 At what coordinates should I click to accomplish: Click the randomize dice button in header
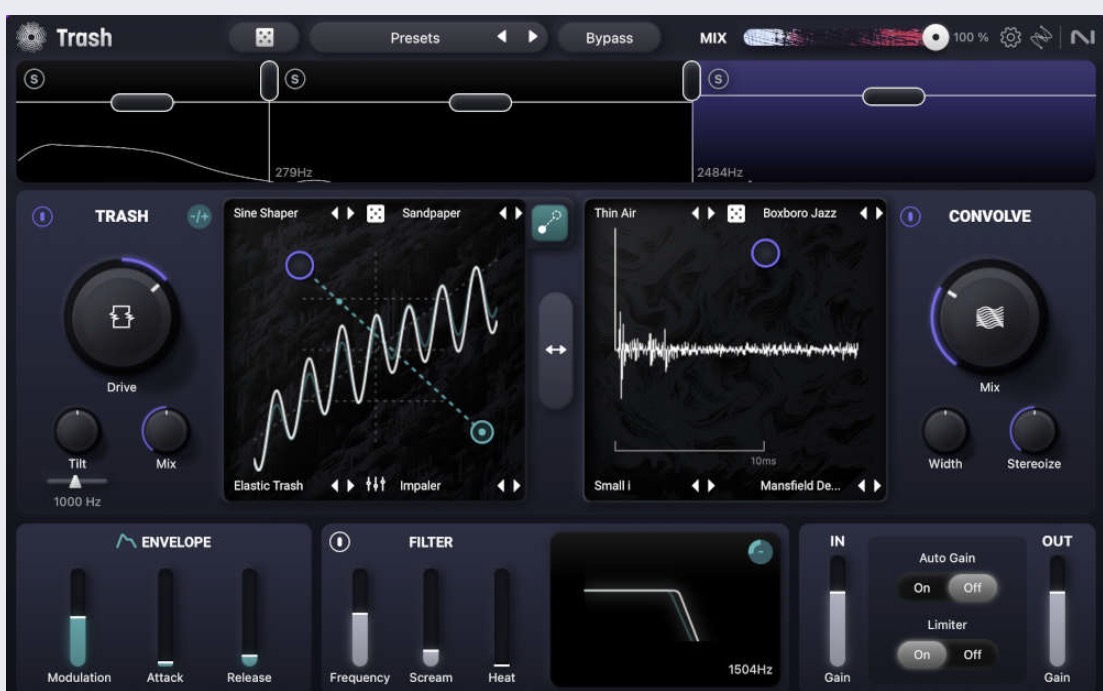click(264, 37)
